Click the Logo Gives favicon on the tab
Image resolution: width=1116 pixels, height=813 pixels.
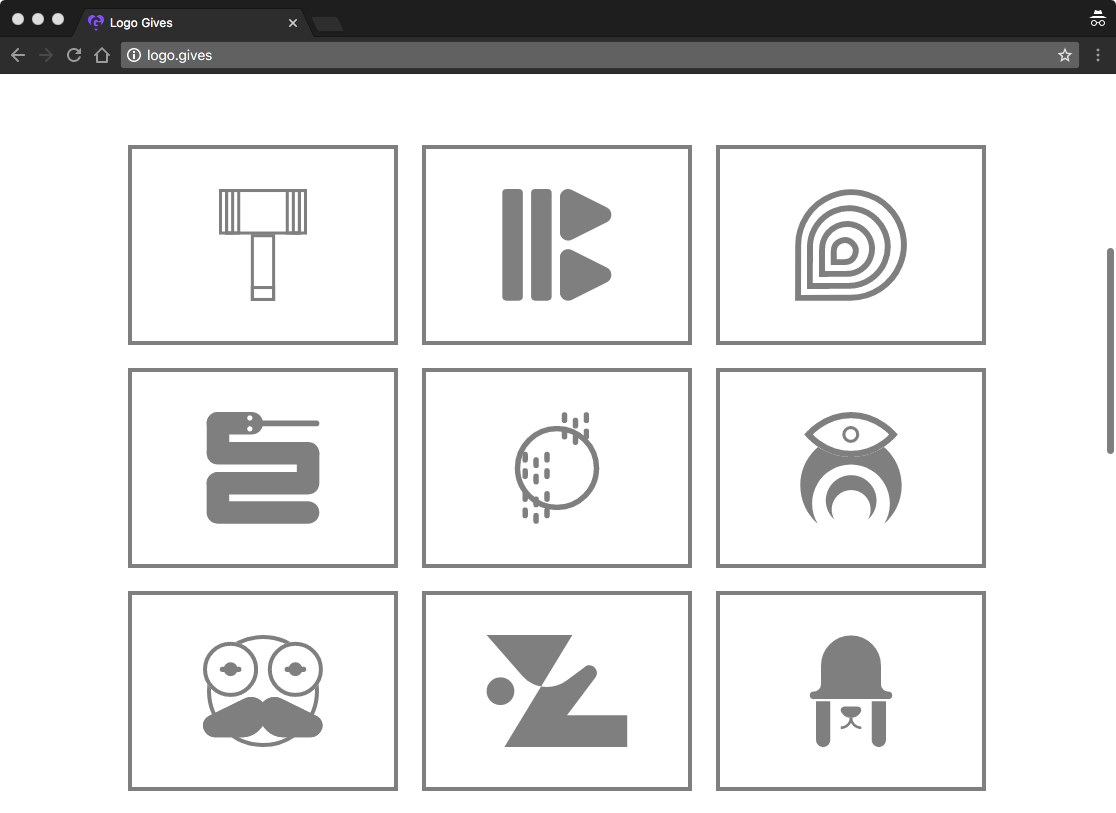pos(97,22)
